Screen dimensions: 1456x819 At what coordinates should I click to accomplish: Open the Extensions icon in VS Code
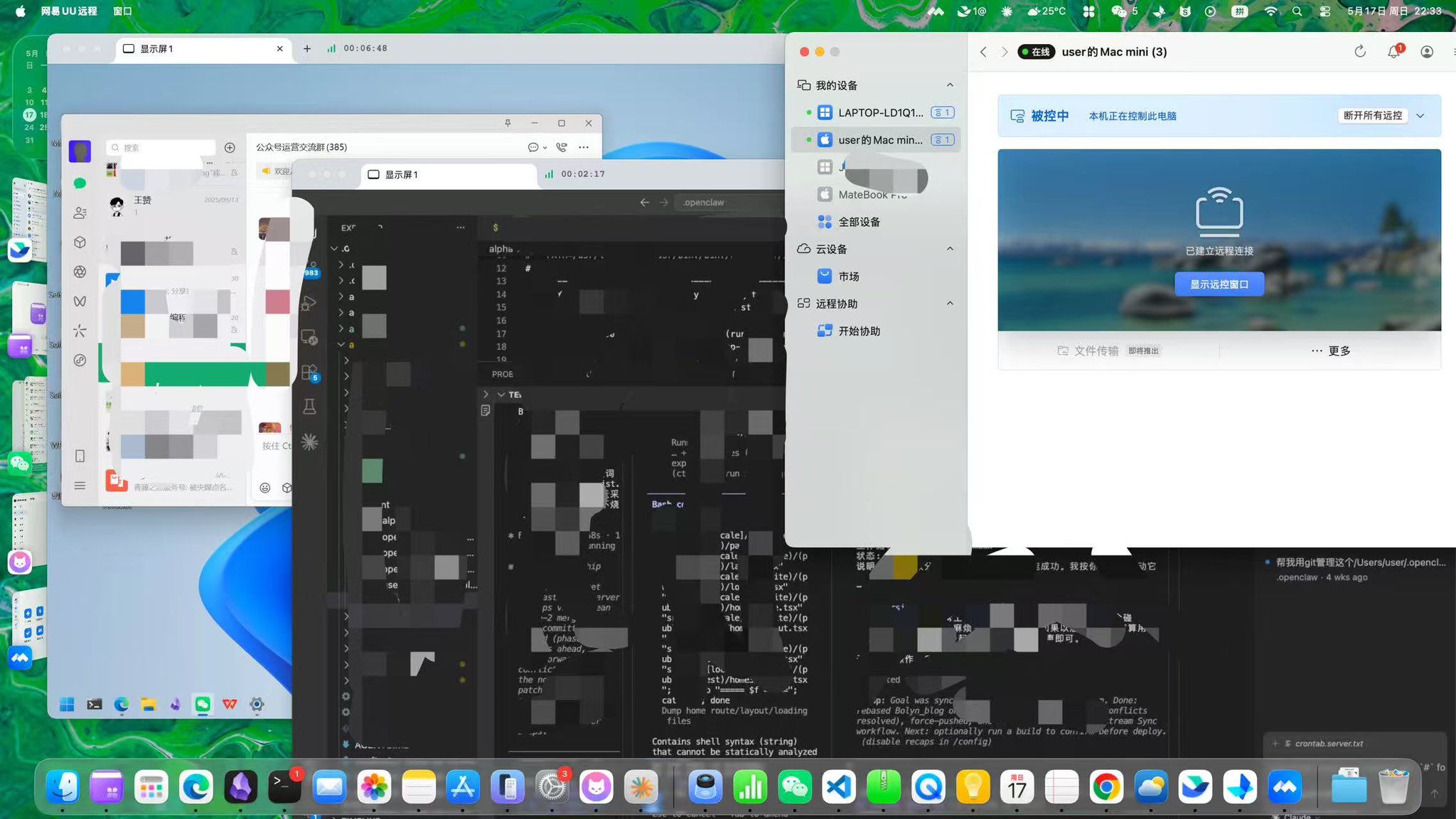click(309, 373)
